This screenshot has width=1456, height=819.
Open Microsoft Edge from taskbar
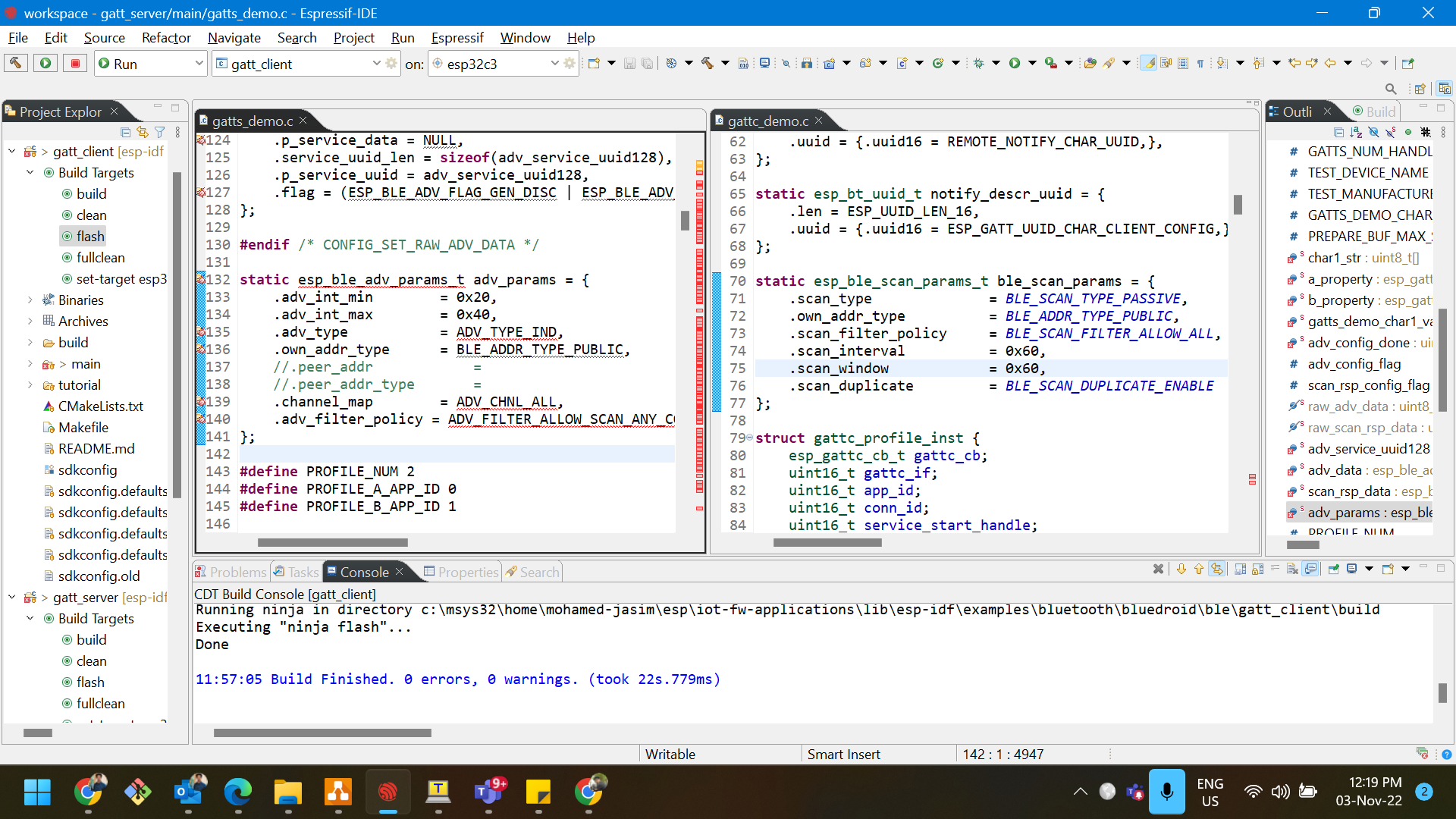(238, 792)
